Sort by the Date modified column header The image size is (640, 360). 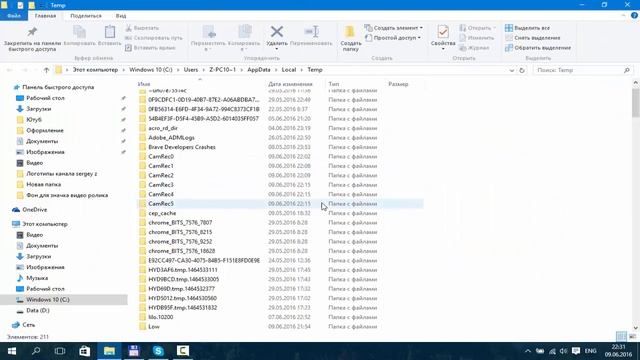[290, 84]
